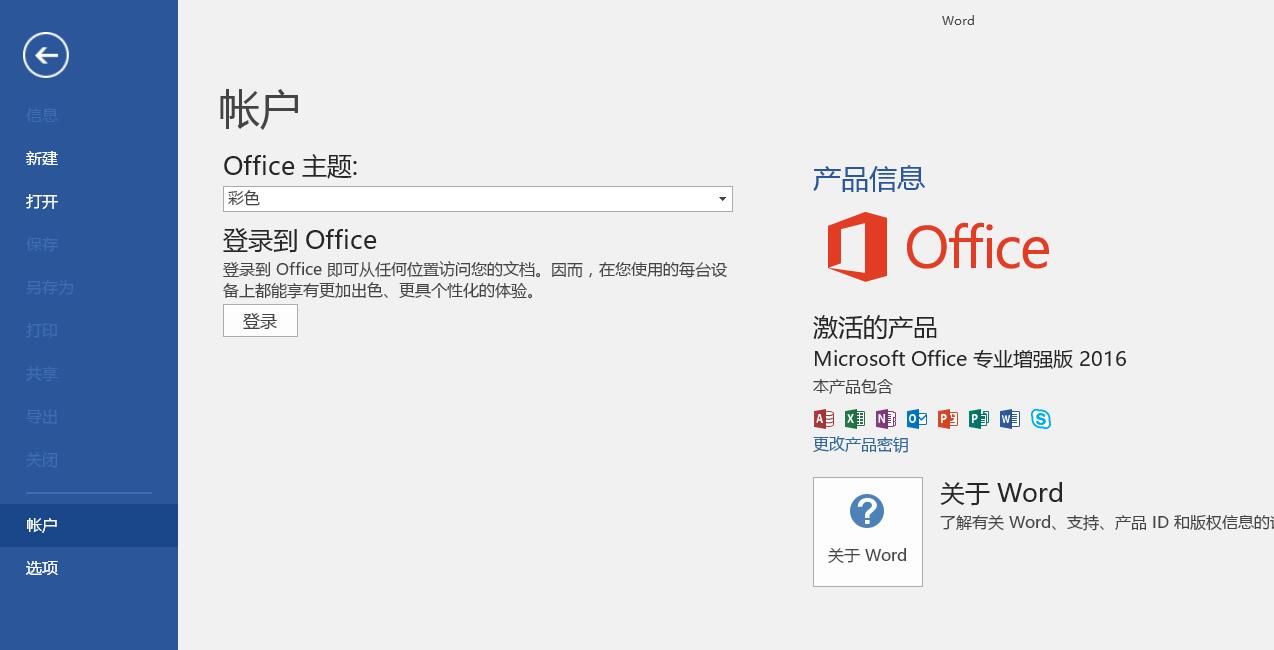1274x650 pixels.
Task: Click the Excel app icon
Action: pos(855,419)
